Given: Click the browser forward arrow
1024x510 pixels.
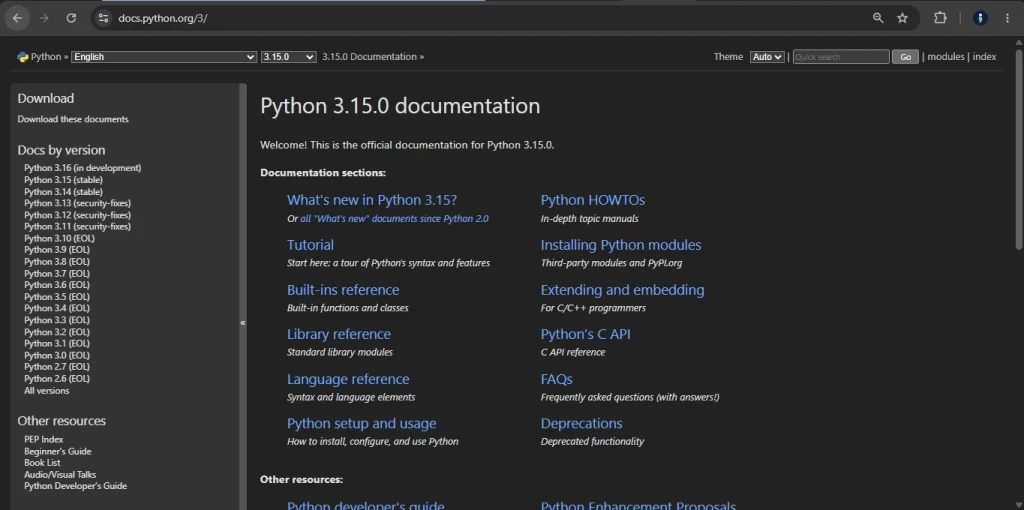Looking at the screenshot, I should click(x=44, y=18).
